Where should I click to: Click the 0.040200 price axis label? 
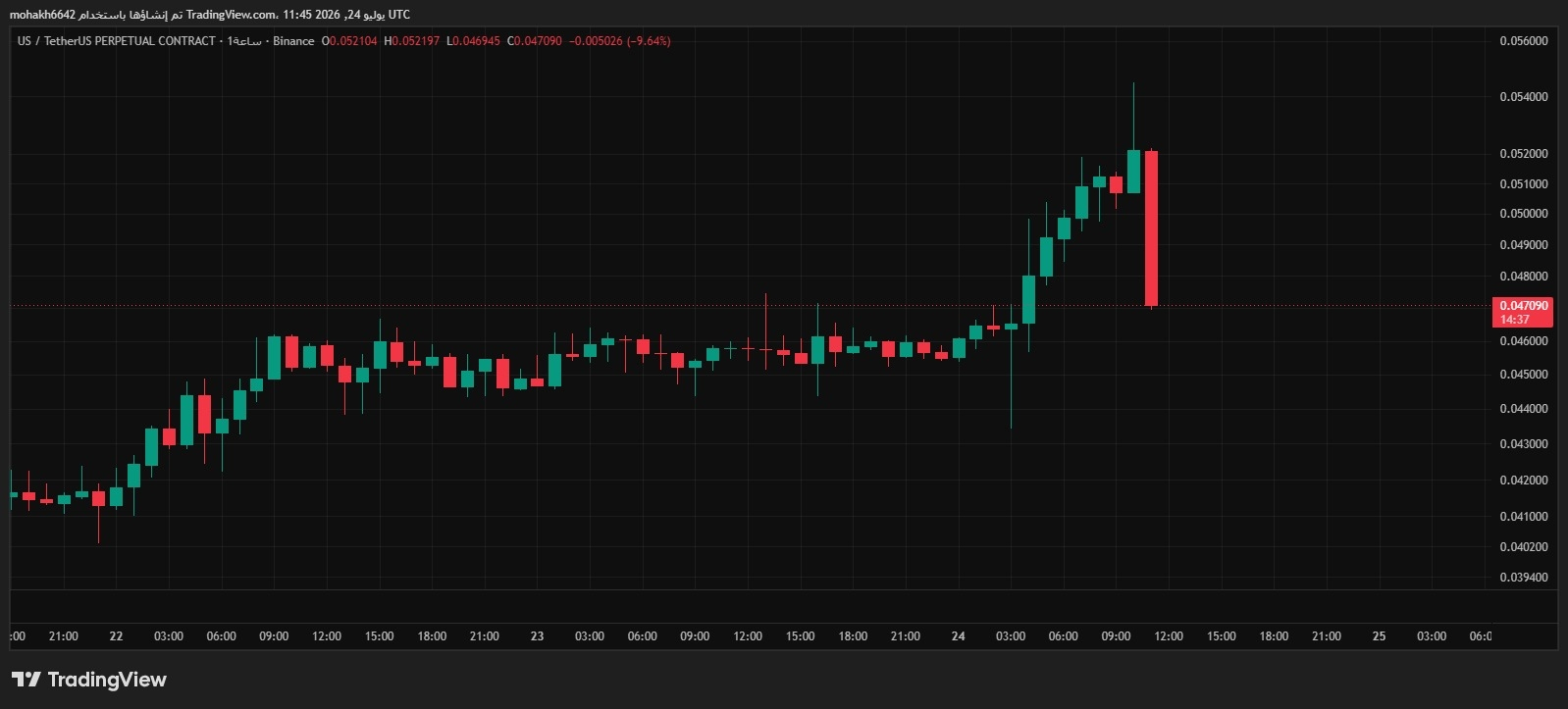click(1524, 547)
